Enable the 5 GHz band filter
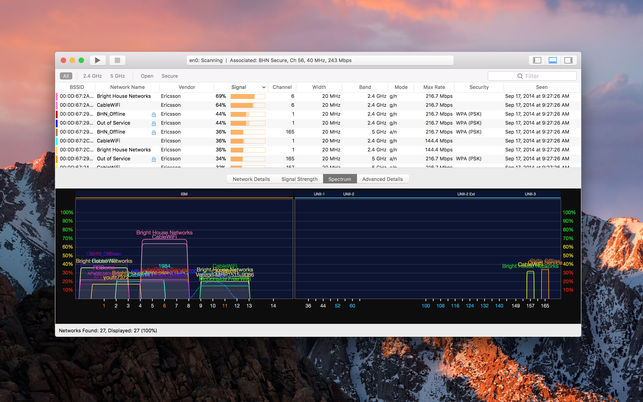 pyautogui.click(x=118, y=76)
